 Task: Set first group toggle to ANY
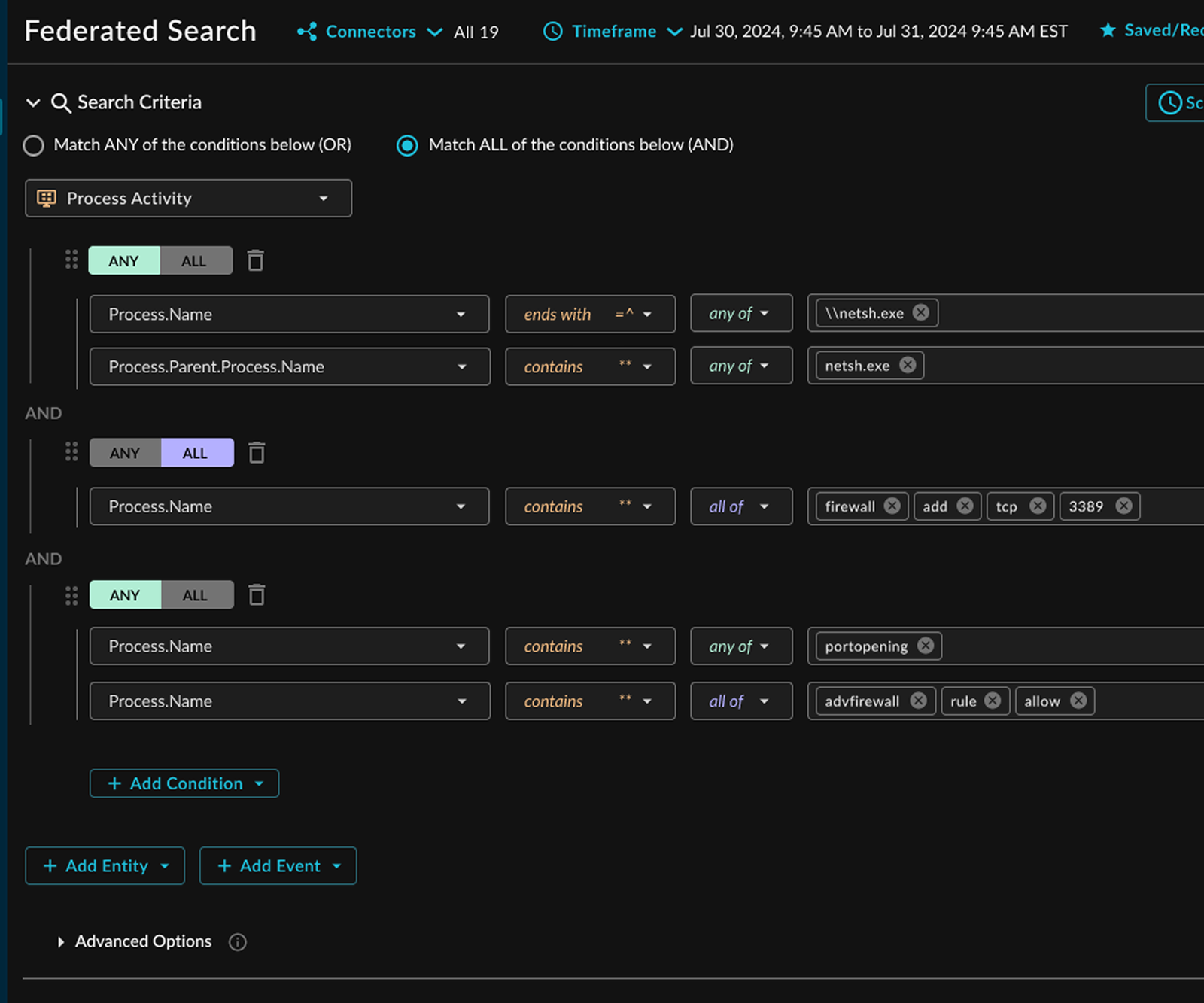(x=124, y=260)
